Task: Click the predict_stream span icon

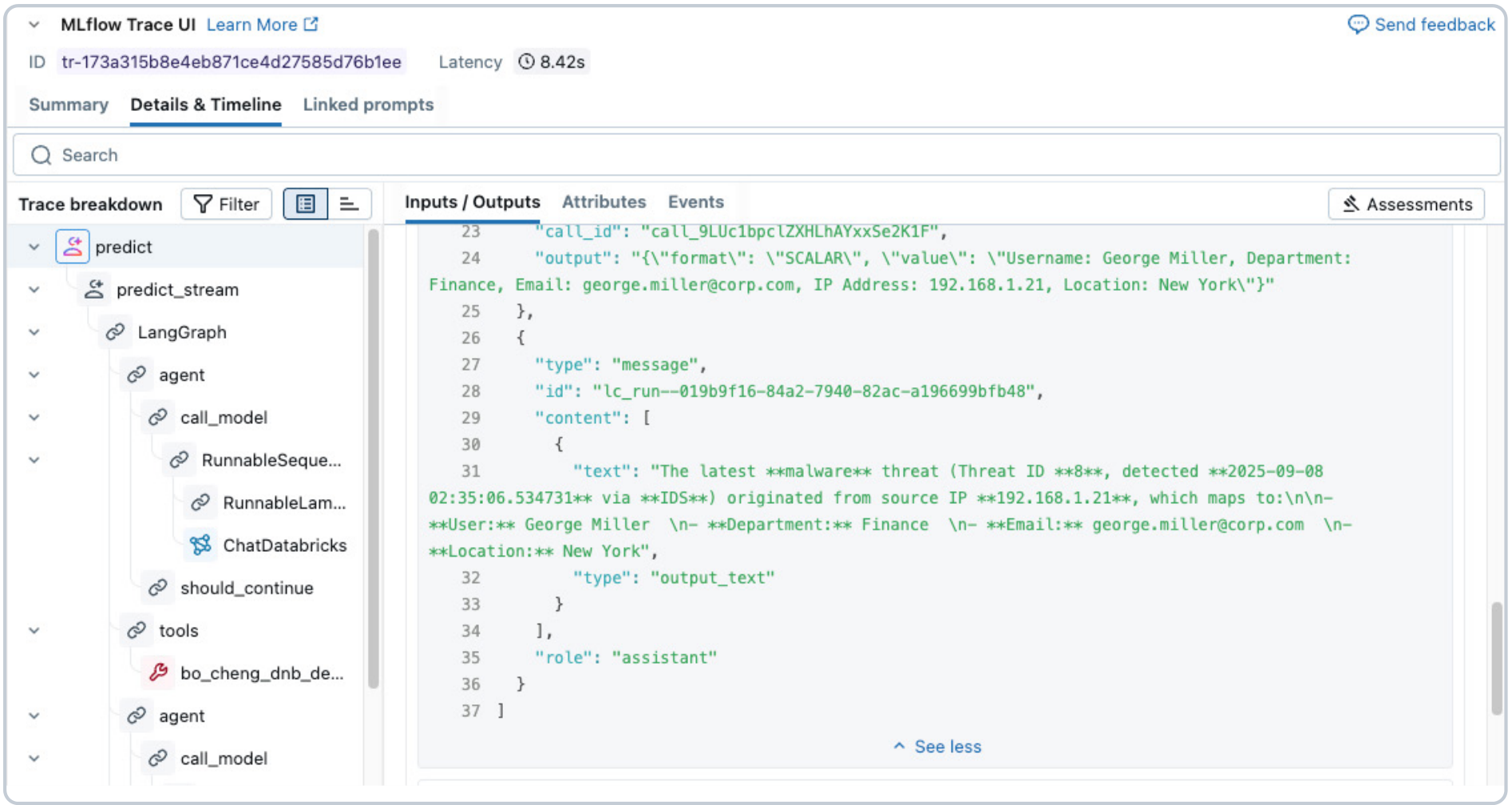Action: point(93,289)
